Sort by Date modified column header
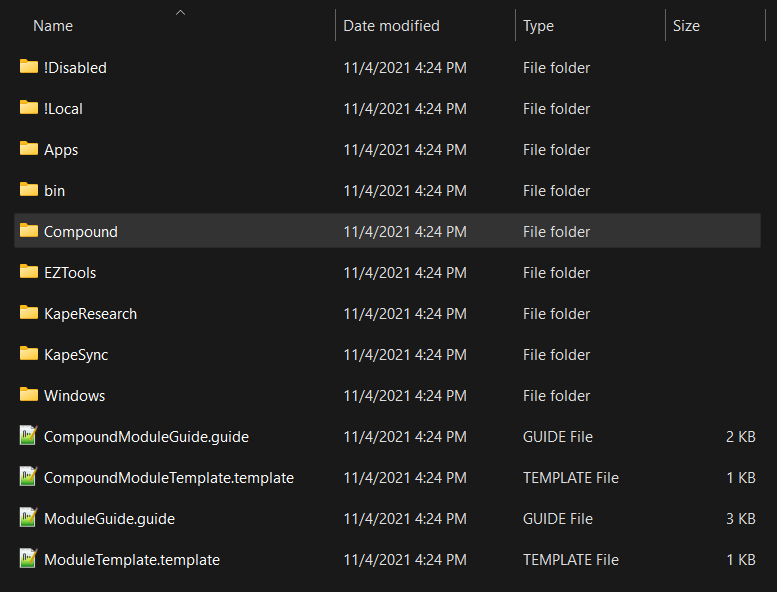777x592 pixels. point(391,26)
